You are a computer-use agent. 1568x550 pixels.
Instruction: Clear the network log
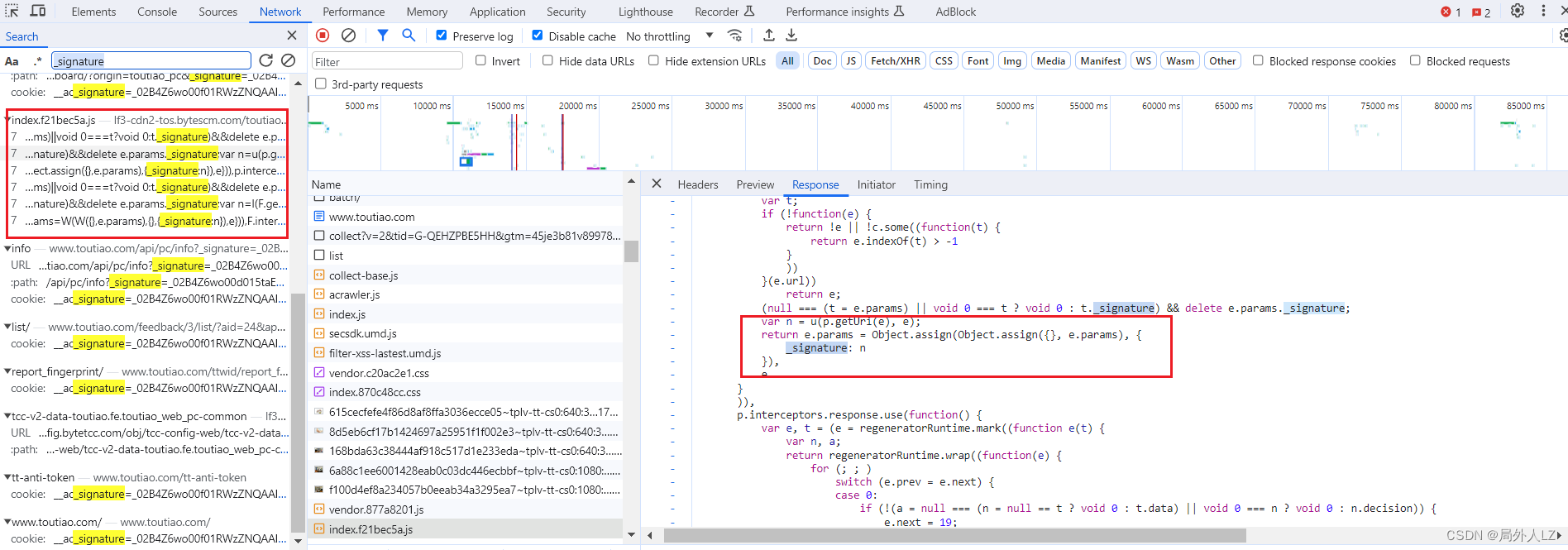349,36
